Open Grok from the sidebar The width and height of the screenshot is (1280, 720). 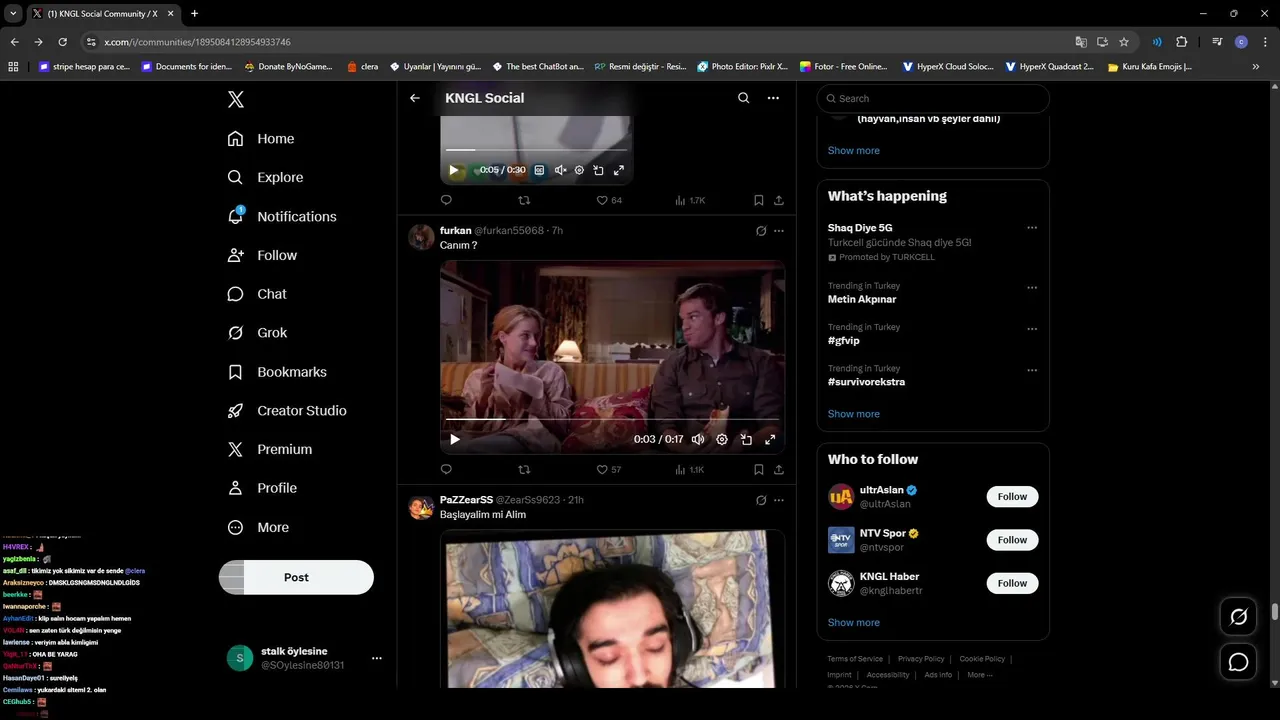coord(257,333)
